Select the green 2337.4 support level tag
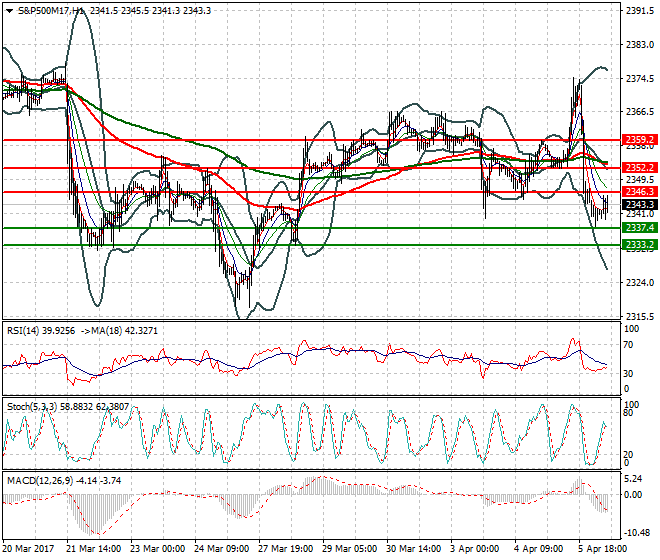 point(638,228)
